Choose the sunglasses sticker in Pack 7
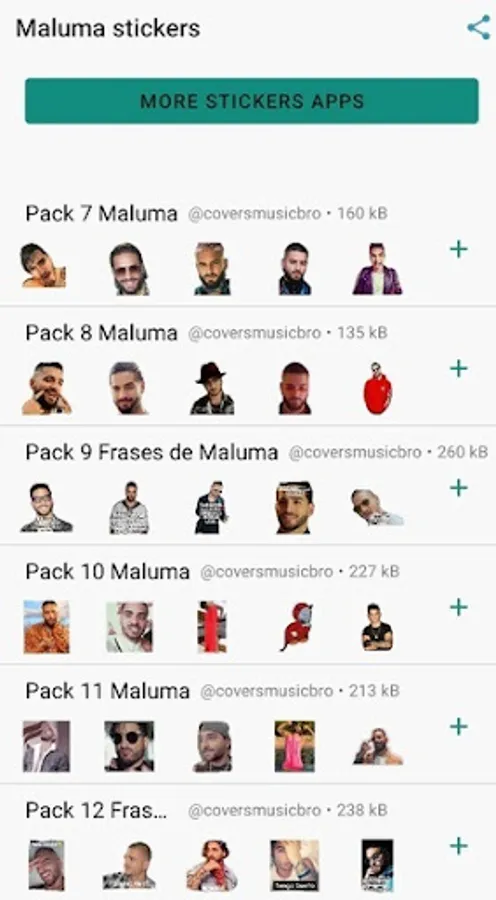The height and width of the screenshot is (900, 496). [129, 269]
